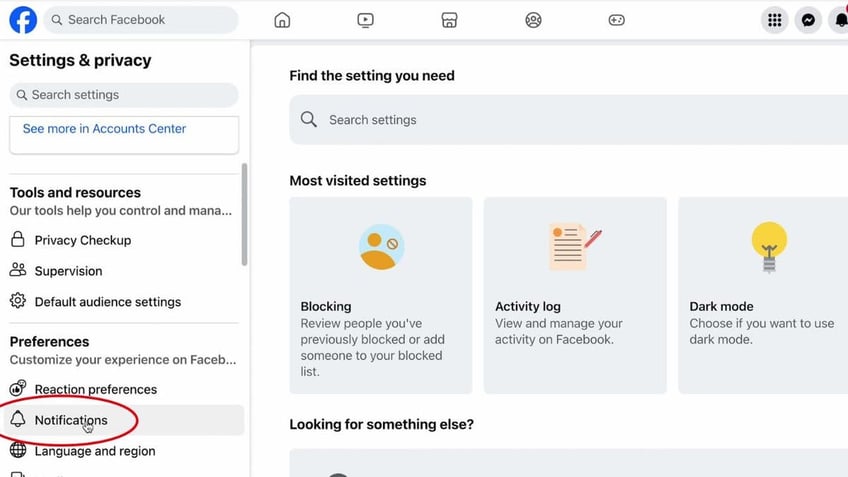Click the notifications bell in top bar
This screenshot has height=477, width=848.
(840, 20)
